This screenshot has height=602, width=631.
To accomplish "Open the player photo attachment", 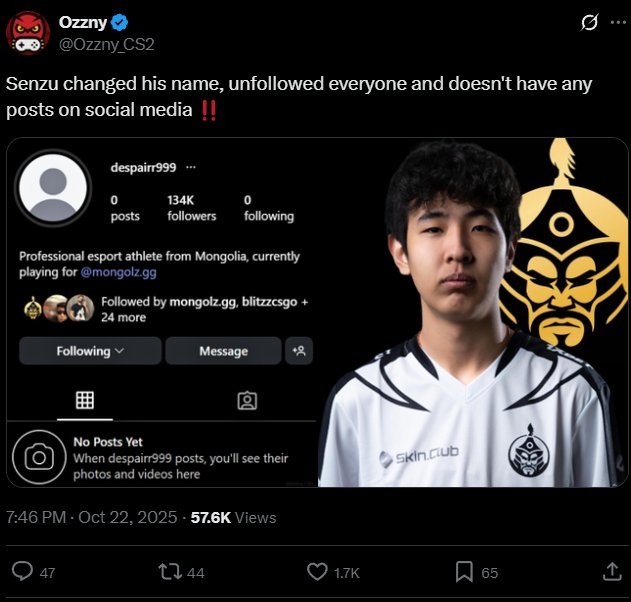I will pyautogui.click(x=473, y=313).
